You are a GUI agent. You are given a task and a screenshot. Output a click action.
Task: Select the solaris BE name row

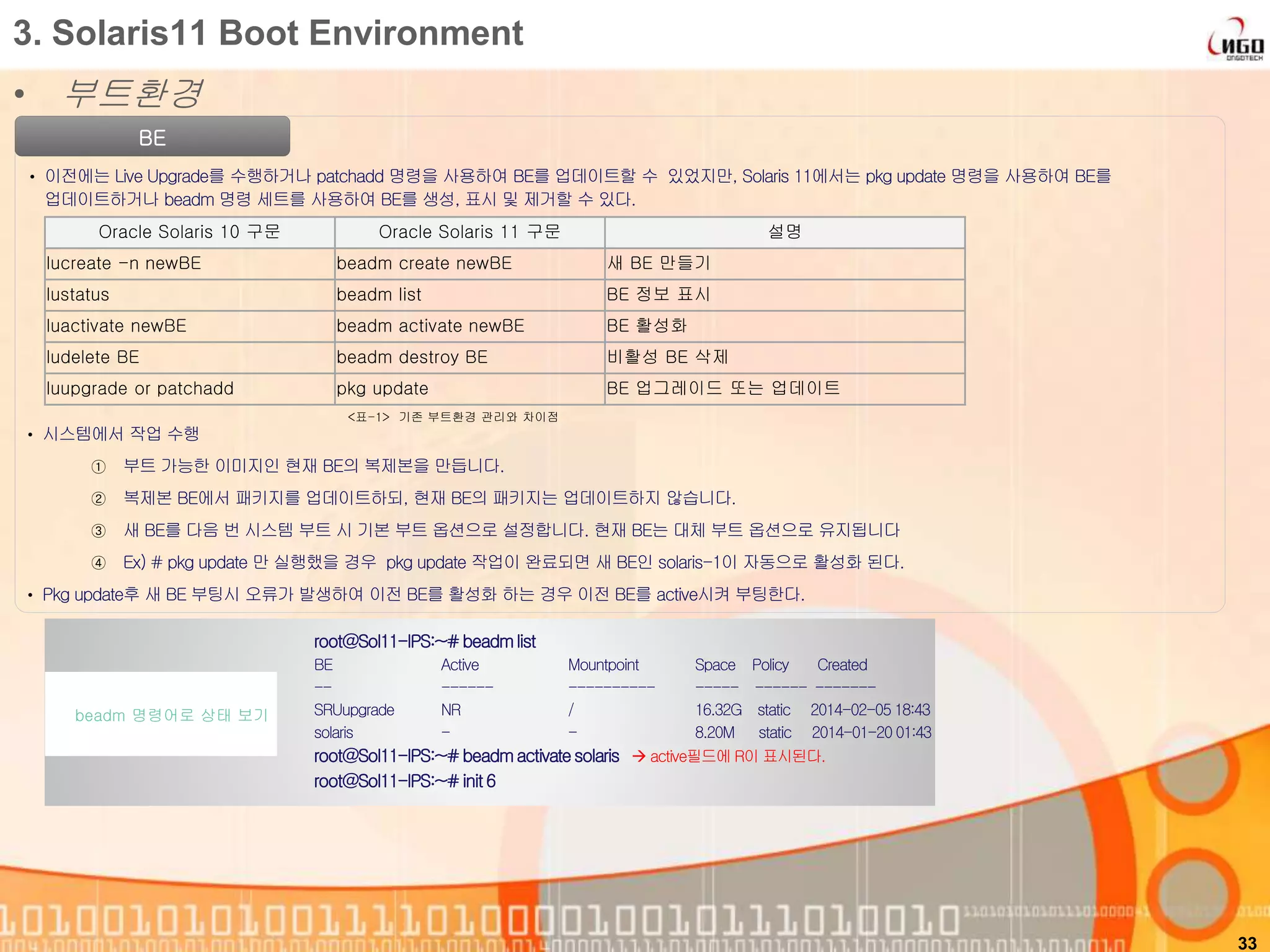[x=334, y=733]
